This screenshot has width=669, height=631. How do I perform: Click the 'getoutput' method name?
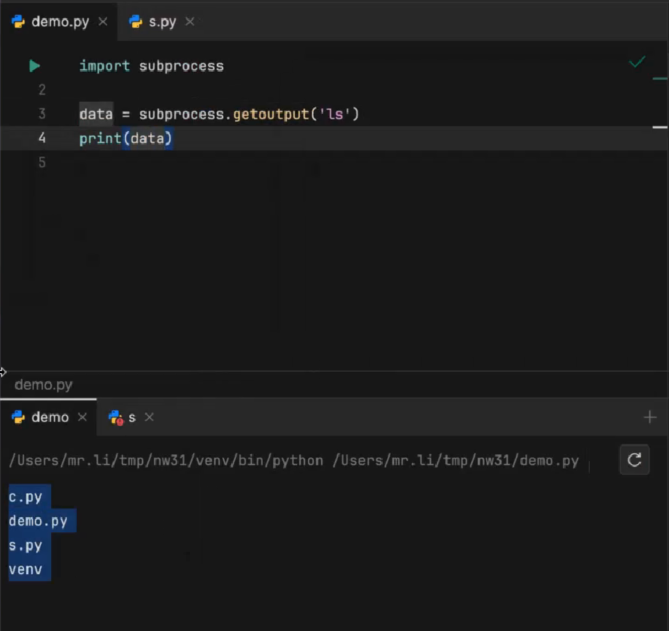click(271, 114)
